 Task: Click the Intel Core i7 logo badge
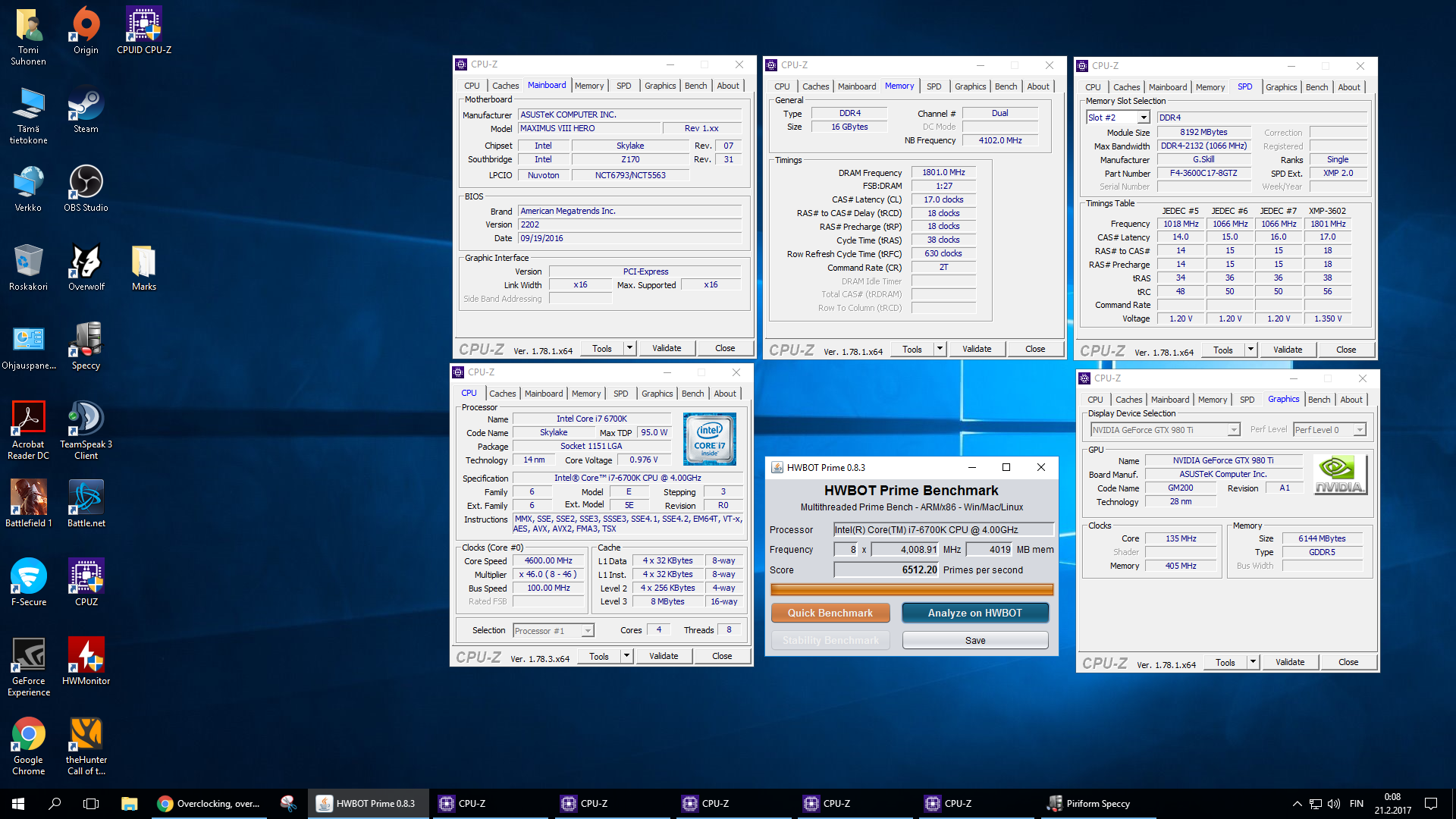[x=709, y=439]
